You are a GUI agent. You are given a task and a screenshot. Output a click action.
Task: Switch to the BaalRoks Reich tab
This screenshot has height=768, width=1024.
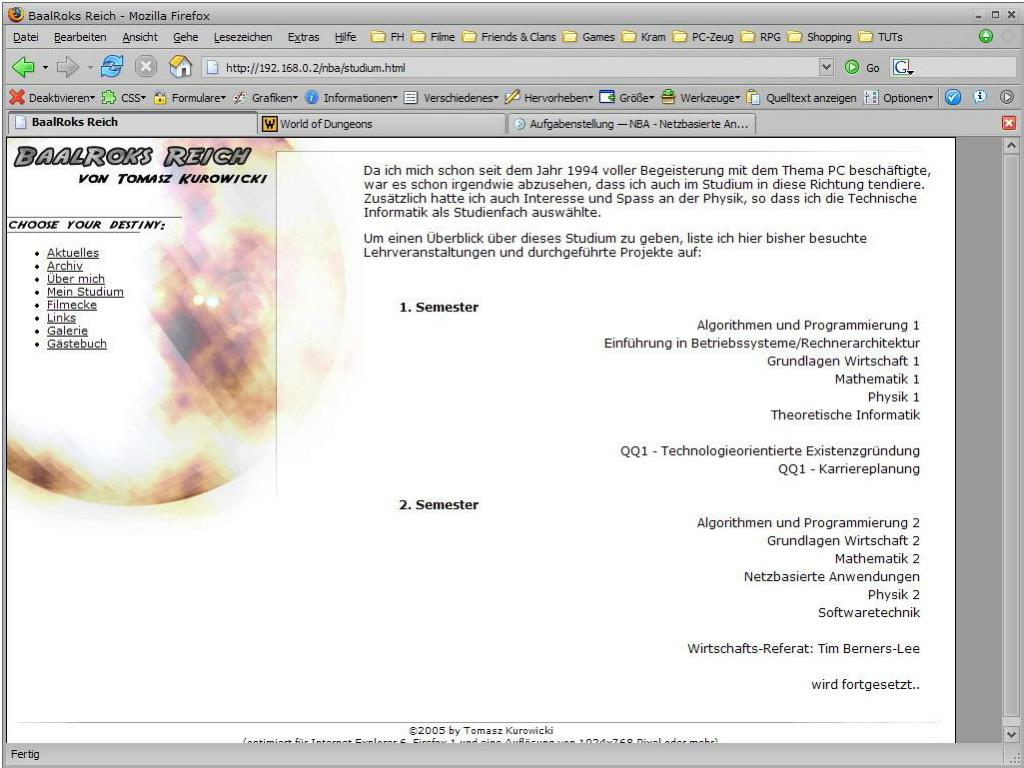click(133, 123)
